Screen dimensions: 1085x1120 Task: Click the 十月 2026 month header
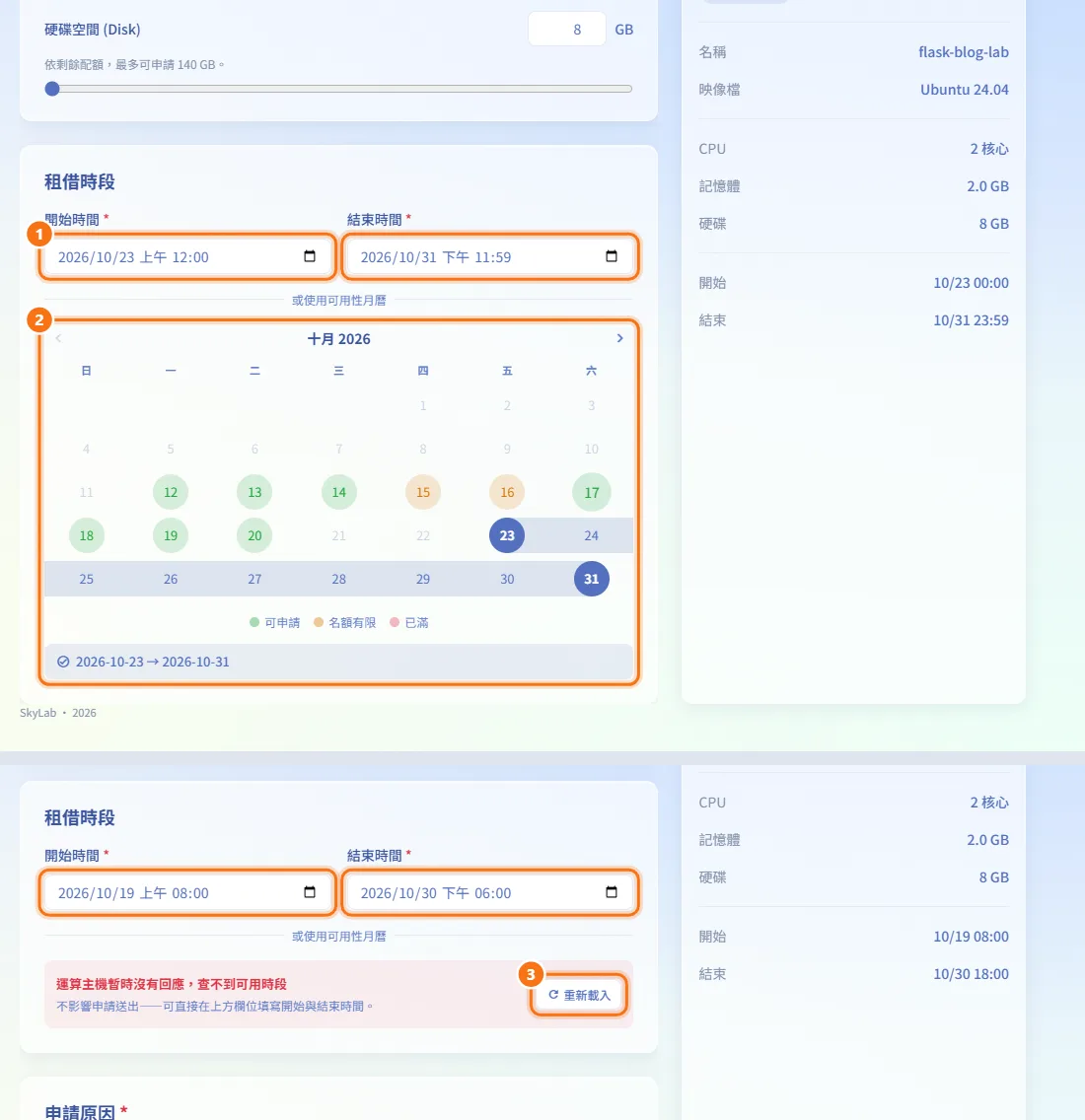point(338,338)
